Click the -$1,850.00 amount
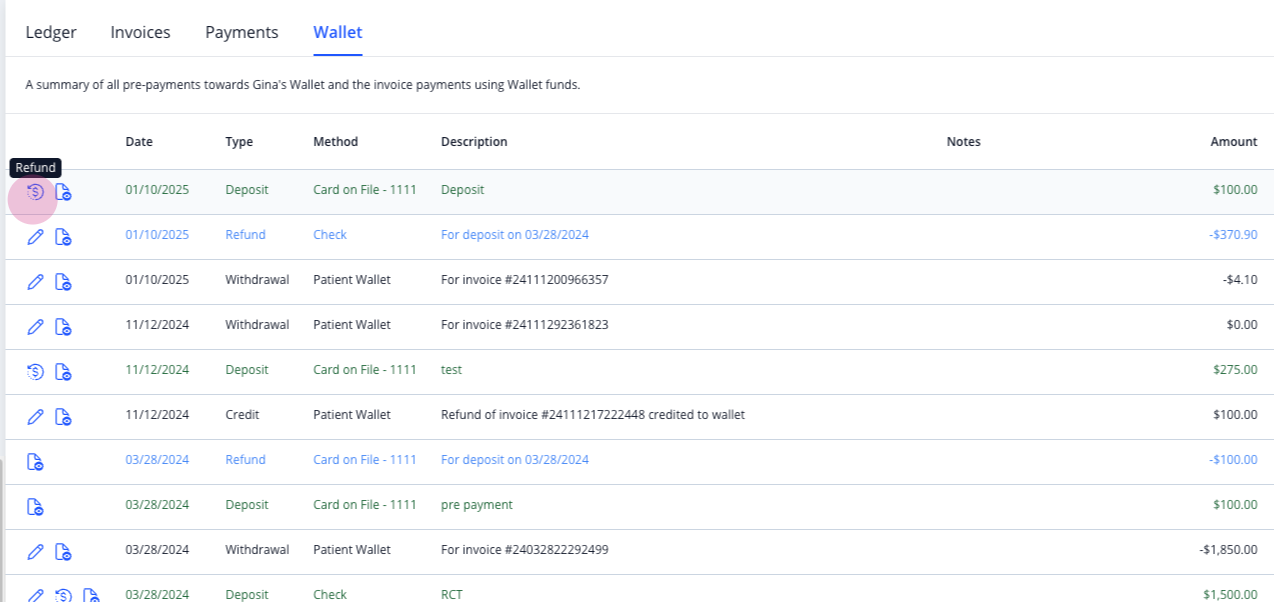Screen dimensions: 1274x602 point(1228,550)
